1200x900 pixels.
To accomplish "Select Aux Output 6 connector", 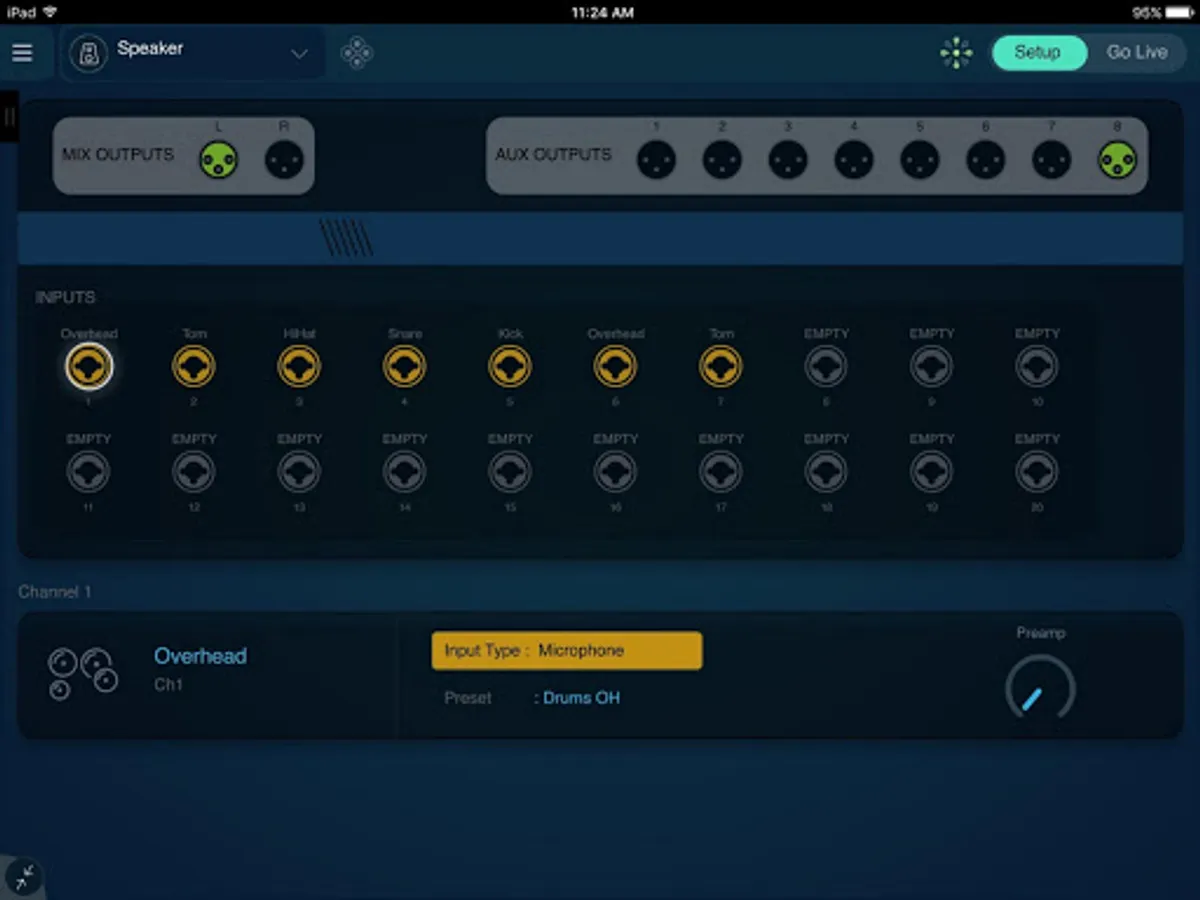I will (x=986, y=160).
